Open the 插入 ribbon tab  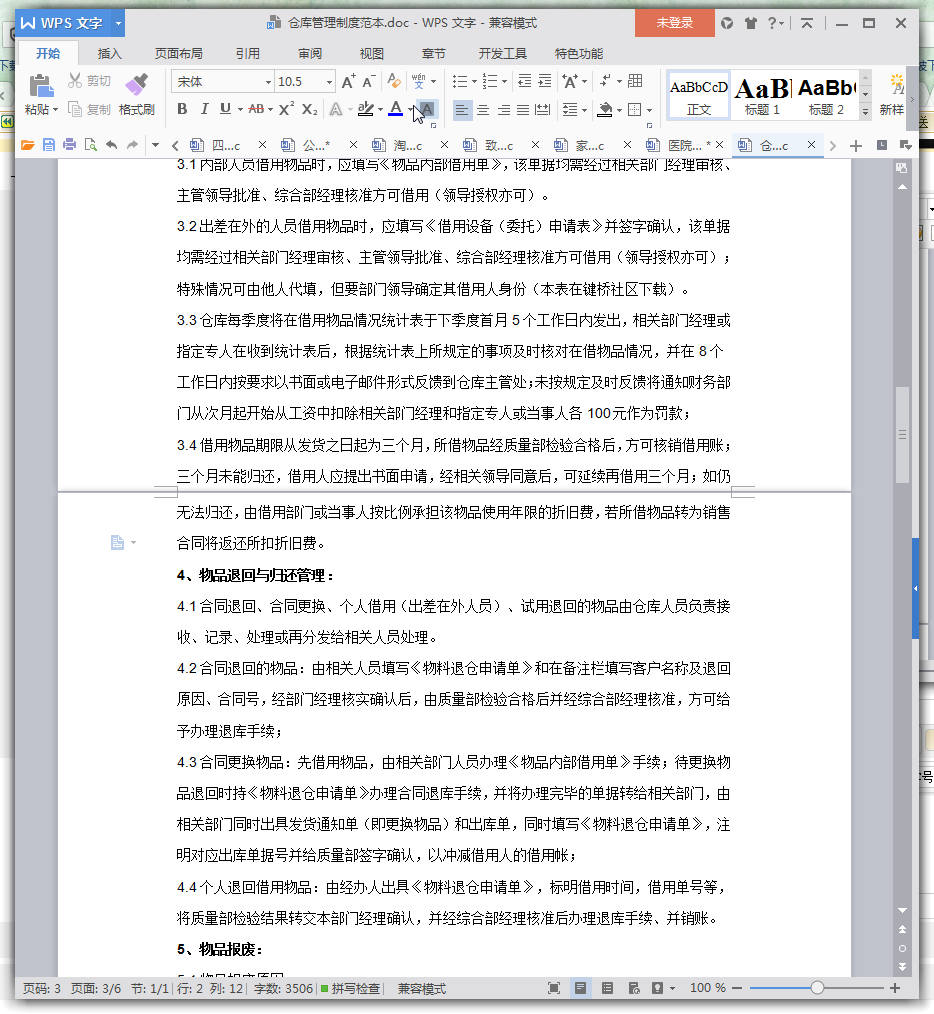(x=109, y=54)
